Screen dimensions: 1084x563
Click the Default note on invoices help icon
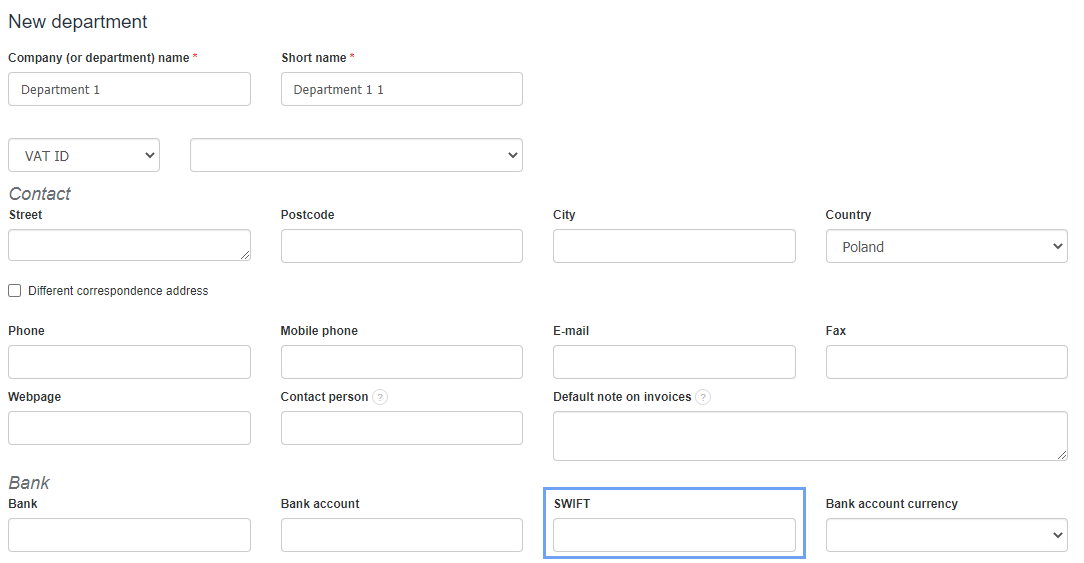click(x=703, y=397)
